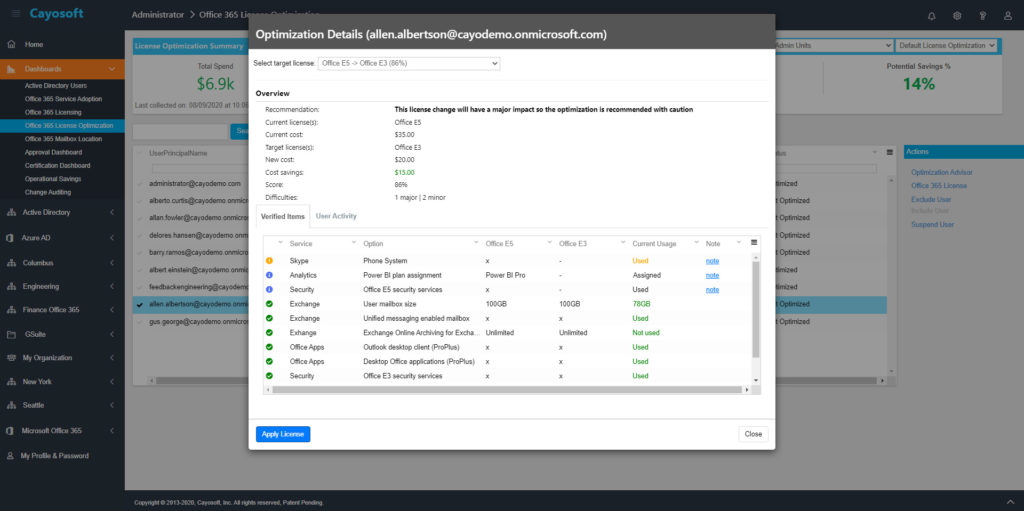Click the up chevron in footer corner
Viewport: 1024px width, 511px height.
coord(1011,501)
